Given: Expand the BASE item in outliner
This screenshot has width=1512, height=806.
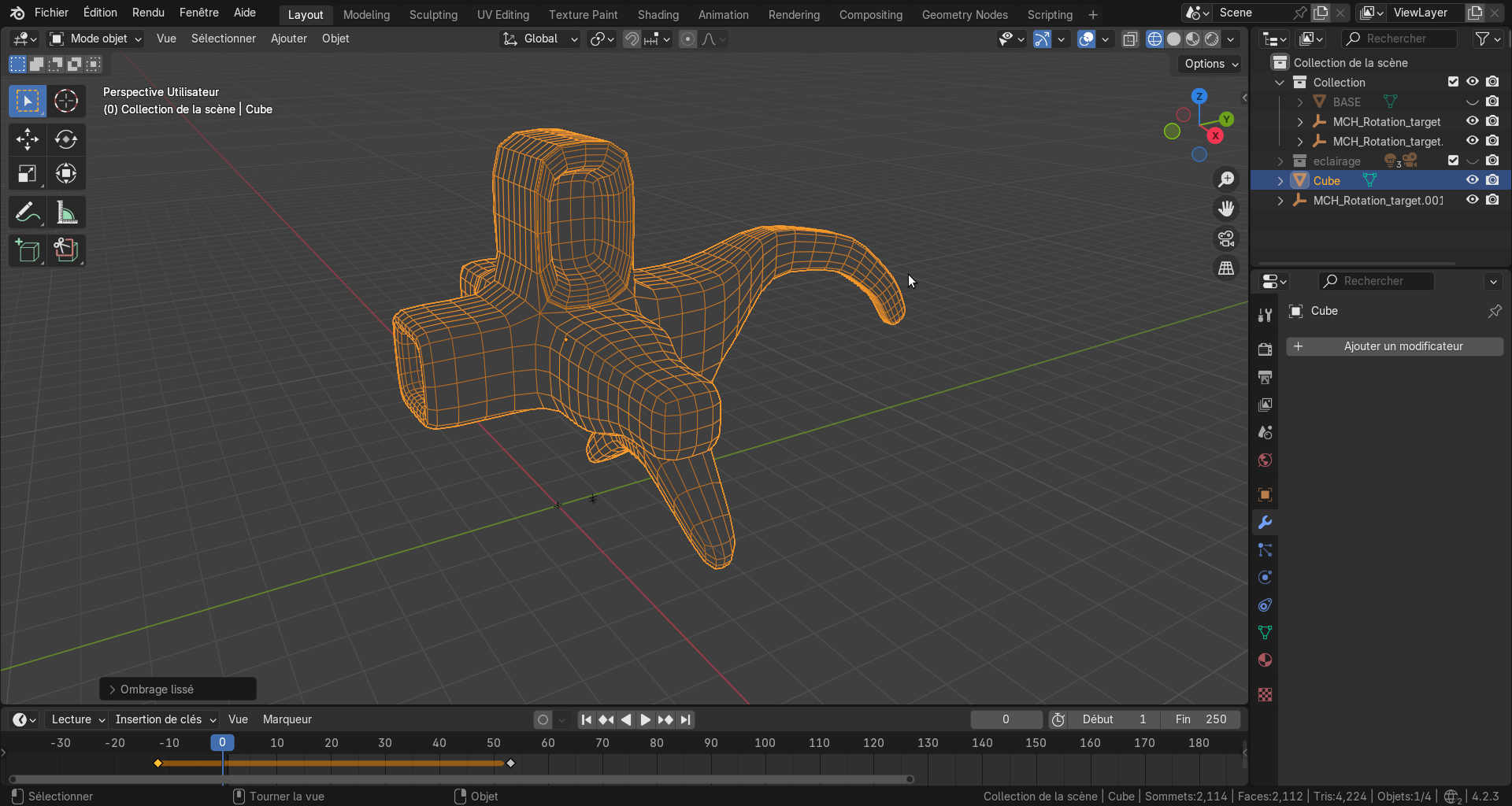Looking at the screenshot, I should click(1300, 102).
